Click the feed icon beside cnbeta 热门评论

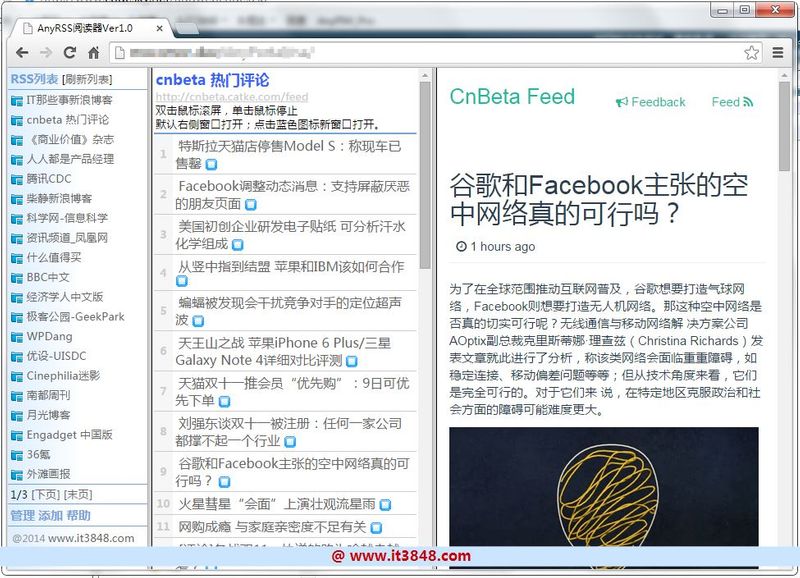click(x=17, y=121)
